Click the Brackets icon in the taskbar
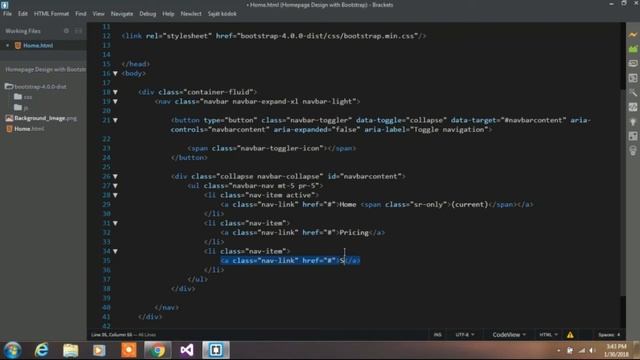Viewport: 640px width, 360px height. [x=216, y=350]
